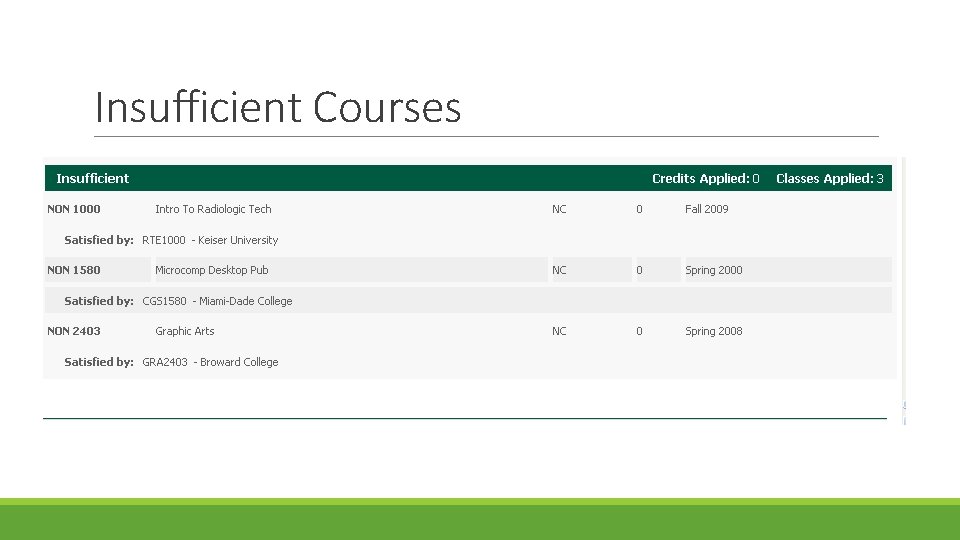Click Satisfied by label under NON 1580
The width and height of the screenshot is (960, 540).
point(99,301)
